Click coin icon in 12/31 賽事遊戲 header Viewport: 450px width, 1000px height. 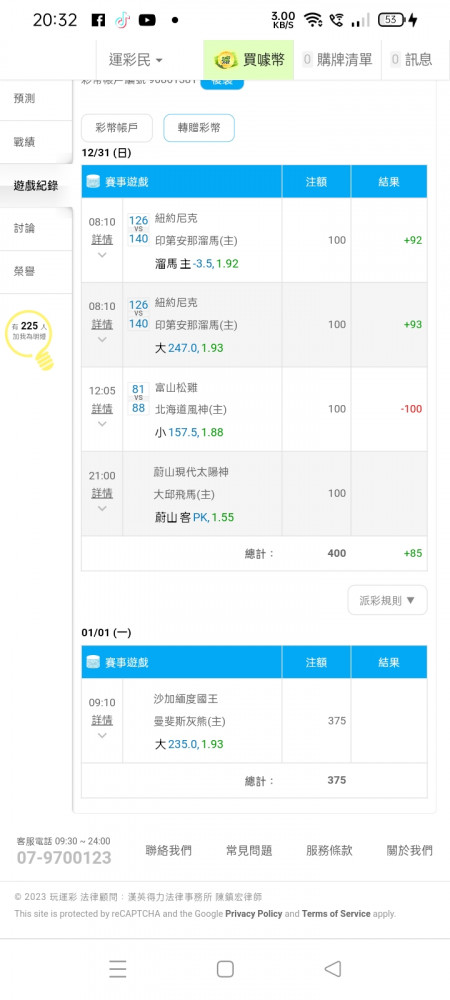click(94, 182)
